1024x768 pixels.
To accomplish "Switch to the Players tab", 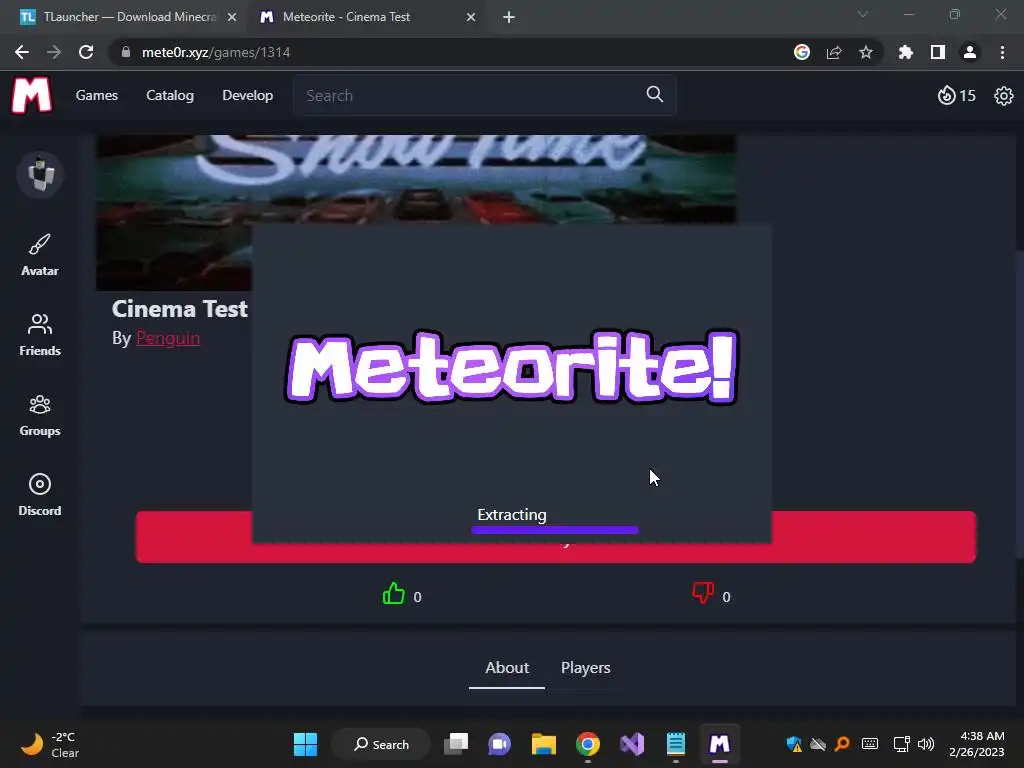I will tap(586, 668).
